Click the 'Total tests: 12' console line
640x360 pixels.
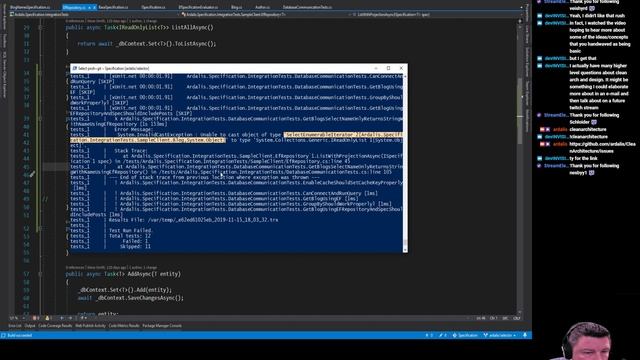[130, 236]
